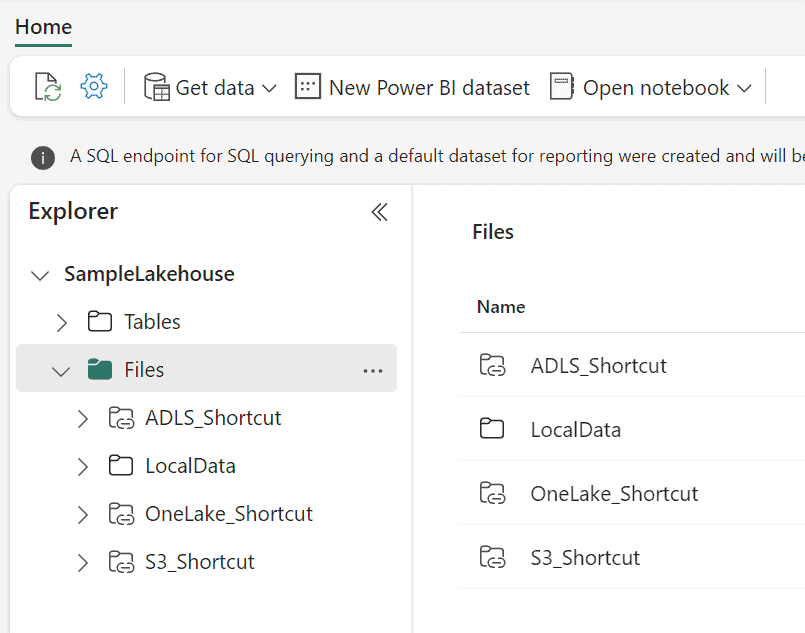
Task: Click the Files heading in the main pane
Action: [492, 232]
